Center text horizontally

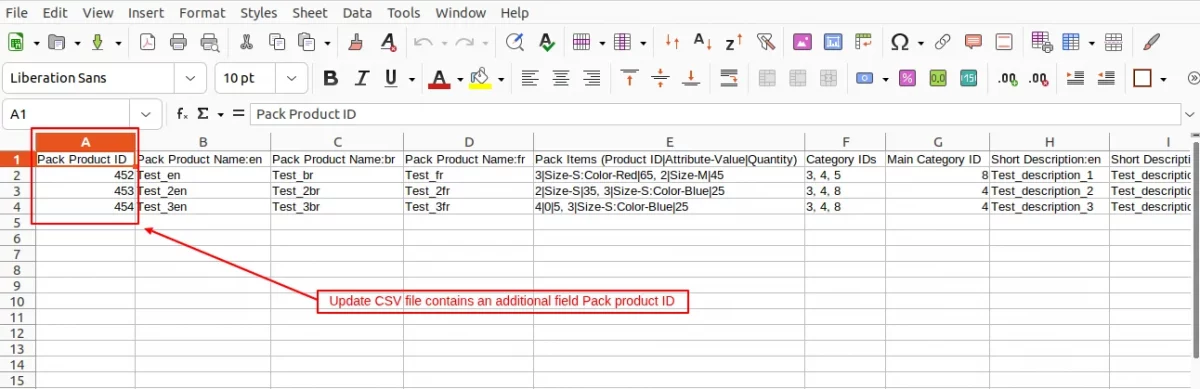click(561, 78)
